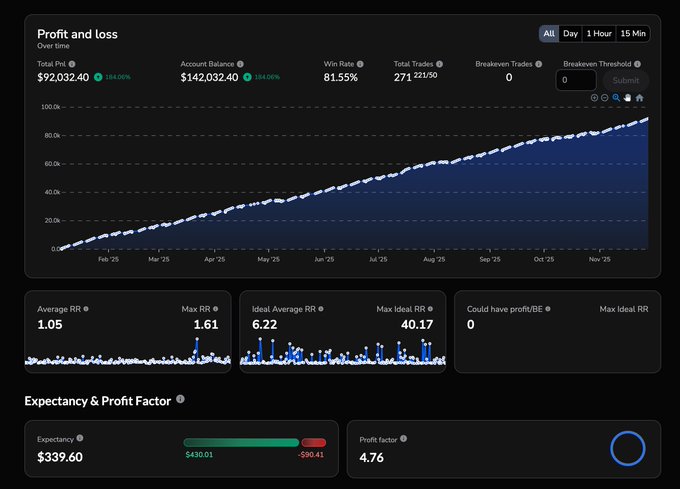Click the $430.01 average win amount
Screen dimensions: 680x489
(x=199, y=455)
